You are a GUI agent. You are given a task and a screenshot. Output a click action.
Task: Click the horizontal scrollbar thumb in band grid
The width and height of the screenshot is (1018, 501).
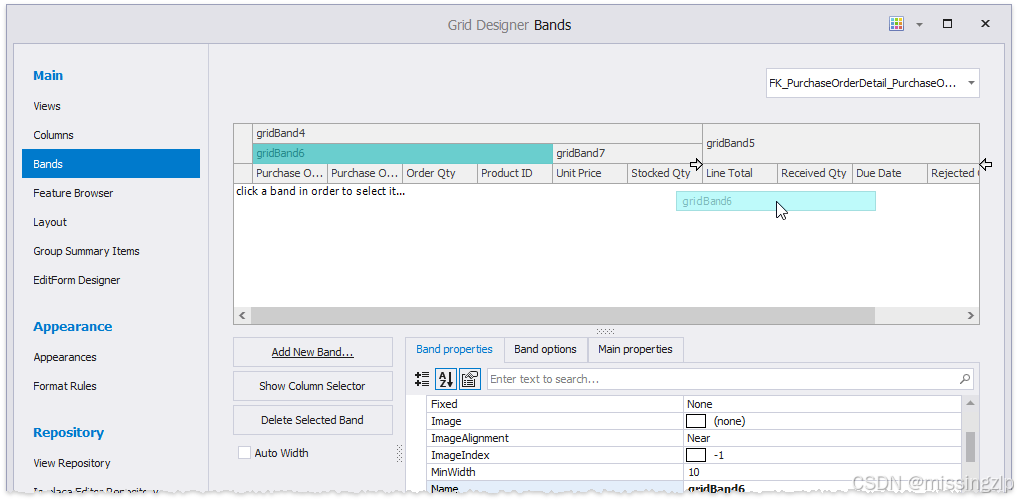click(x=562, y=315)
